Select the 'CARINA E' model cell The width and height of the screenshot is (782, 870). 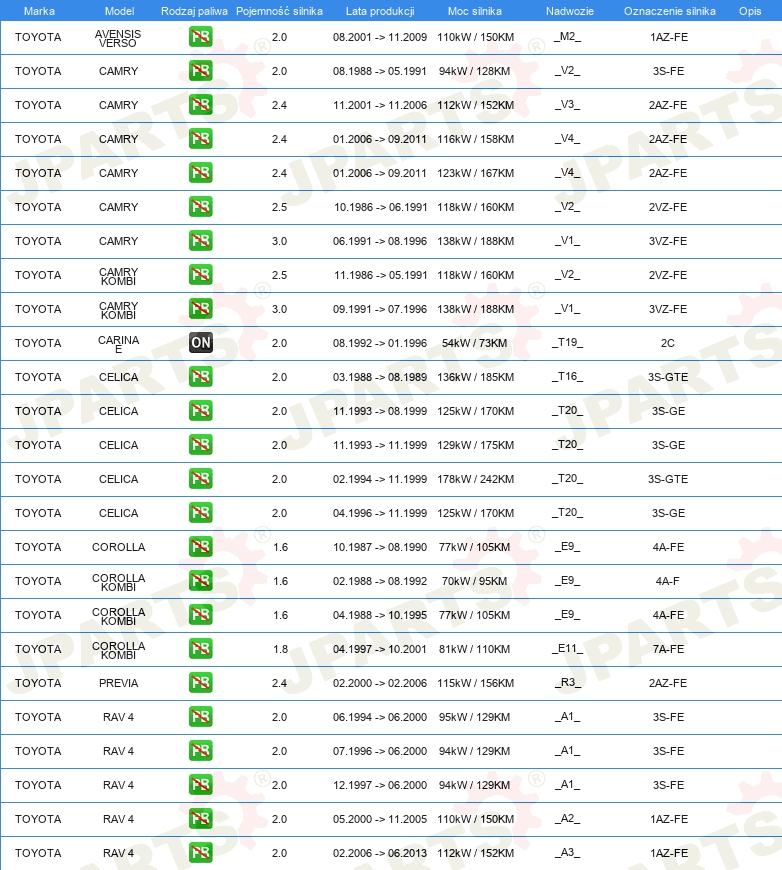pos(118,344)
